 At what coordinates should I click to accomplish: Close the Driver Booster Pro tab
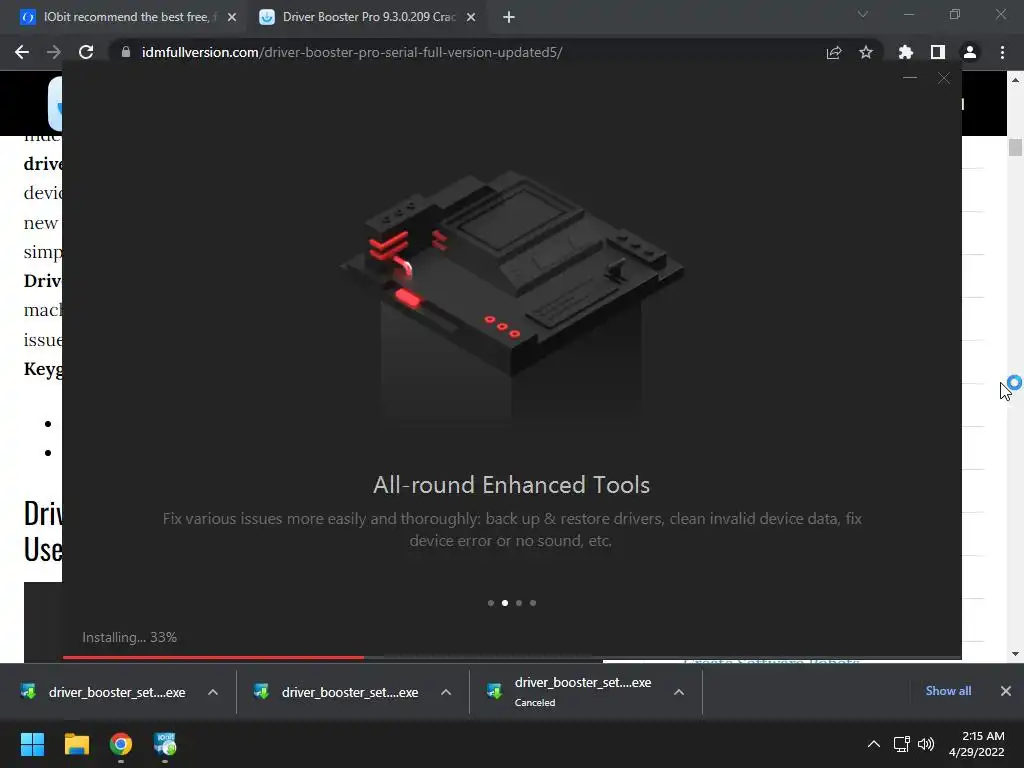[471, 17]
